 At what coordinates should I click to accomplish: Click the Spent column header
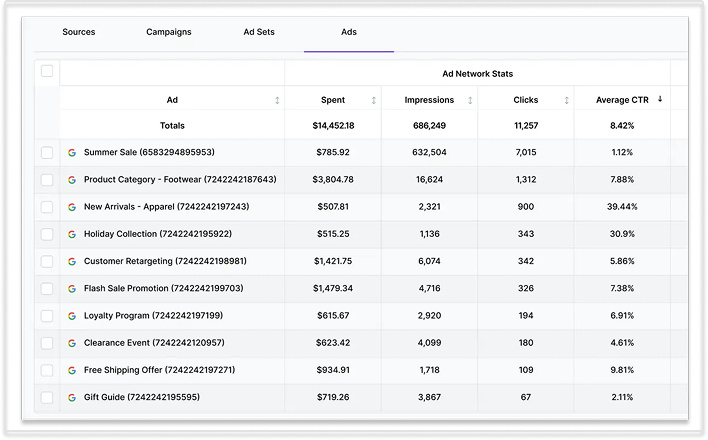tap(333, 100)
